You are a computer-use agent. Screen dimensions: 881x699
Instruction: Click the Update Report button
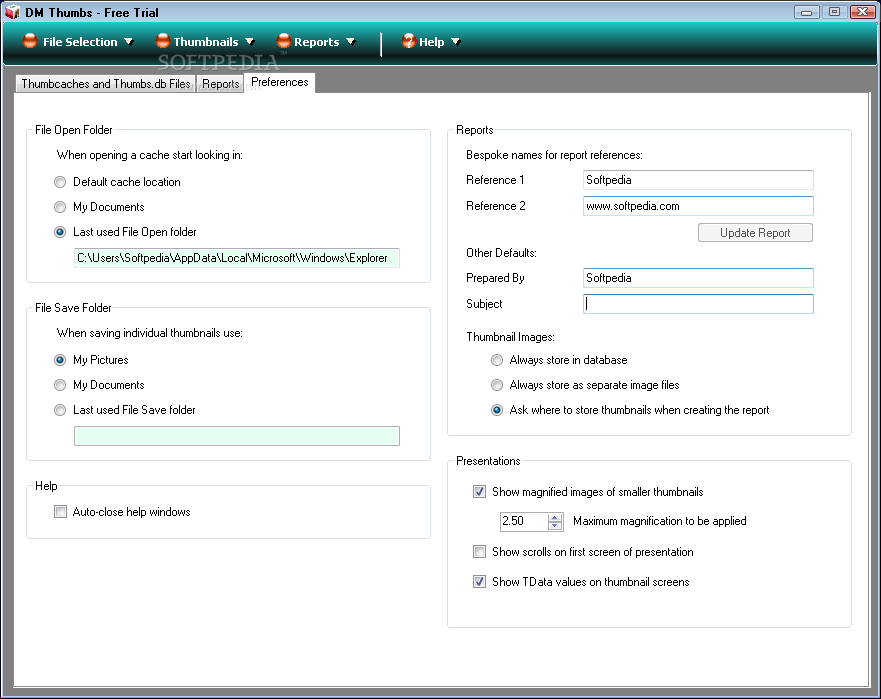tap(755, 233)
